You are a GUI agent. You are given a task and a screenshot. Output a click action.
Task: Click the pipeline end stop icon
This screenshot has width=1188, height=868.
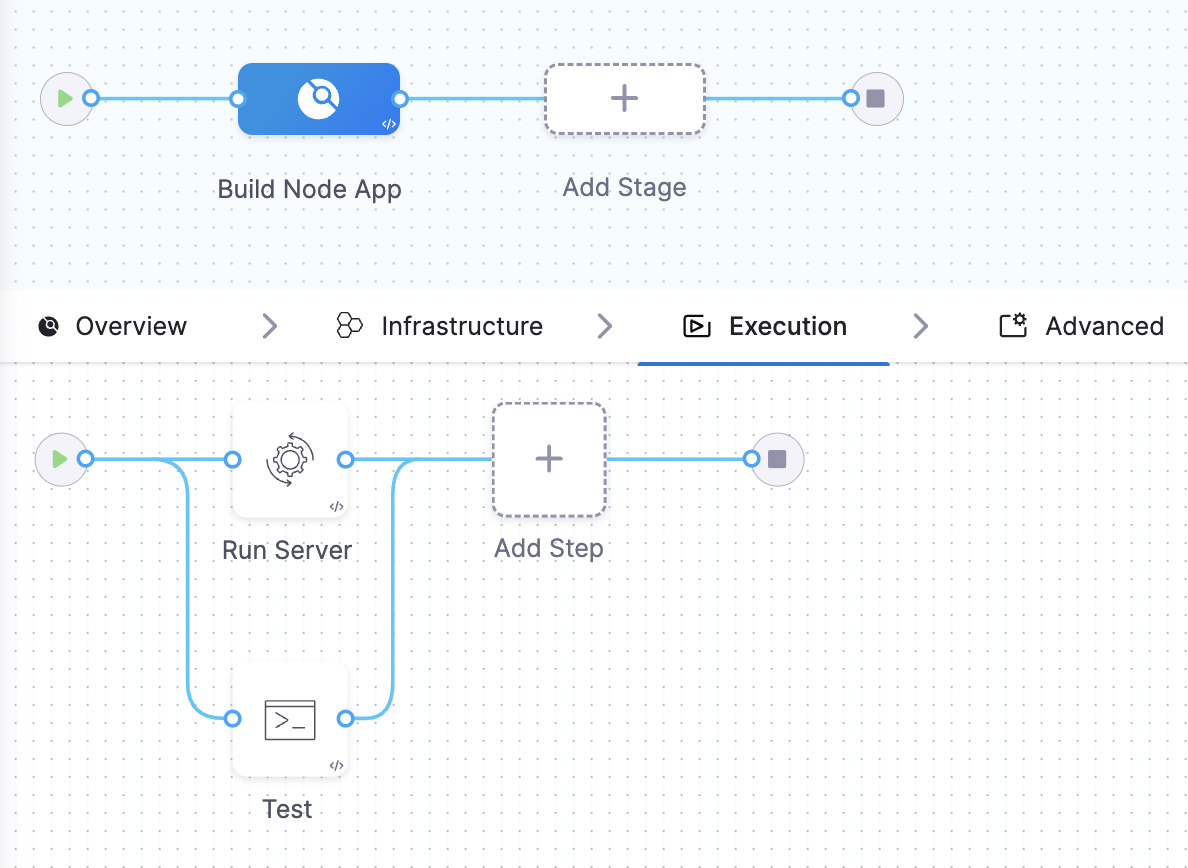point(877,98)
